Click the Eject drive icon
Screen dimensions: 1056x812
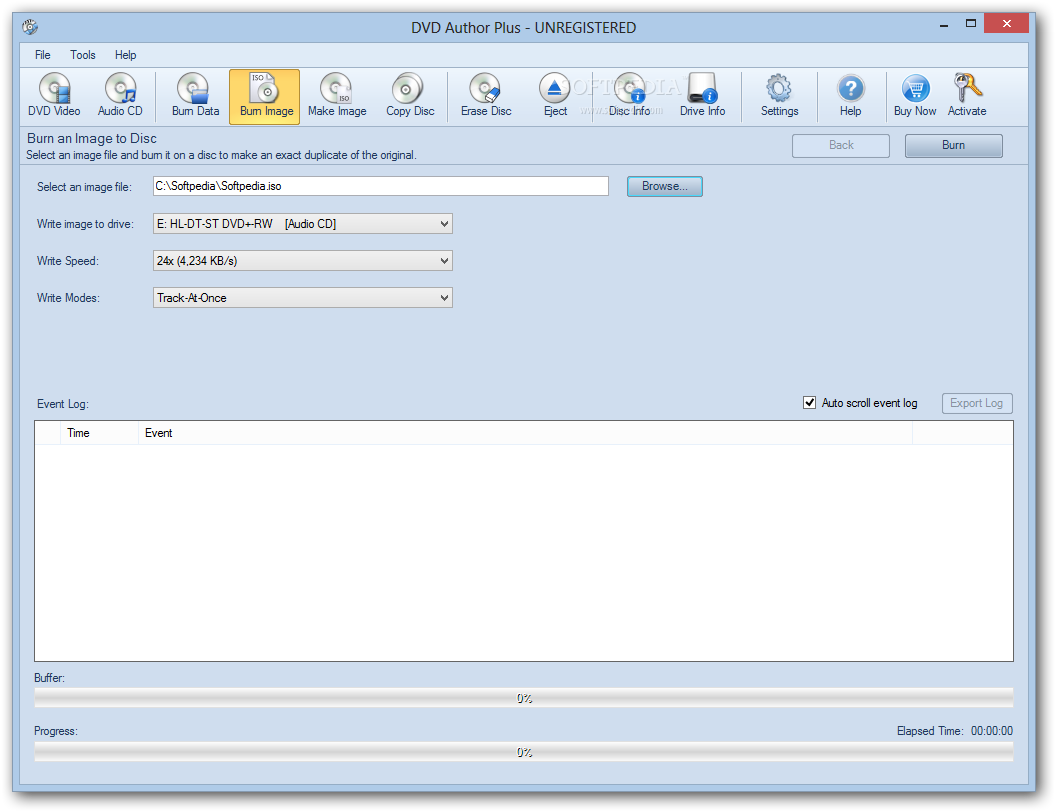[x=555, y=96]
